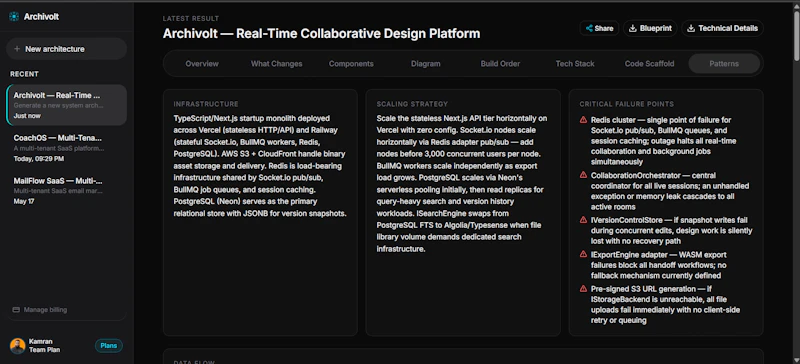The height and width of the screenshot is (364, 800).
Task: Download Technical Details
Action: coord(722,29)
